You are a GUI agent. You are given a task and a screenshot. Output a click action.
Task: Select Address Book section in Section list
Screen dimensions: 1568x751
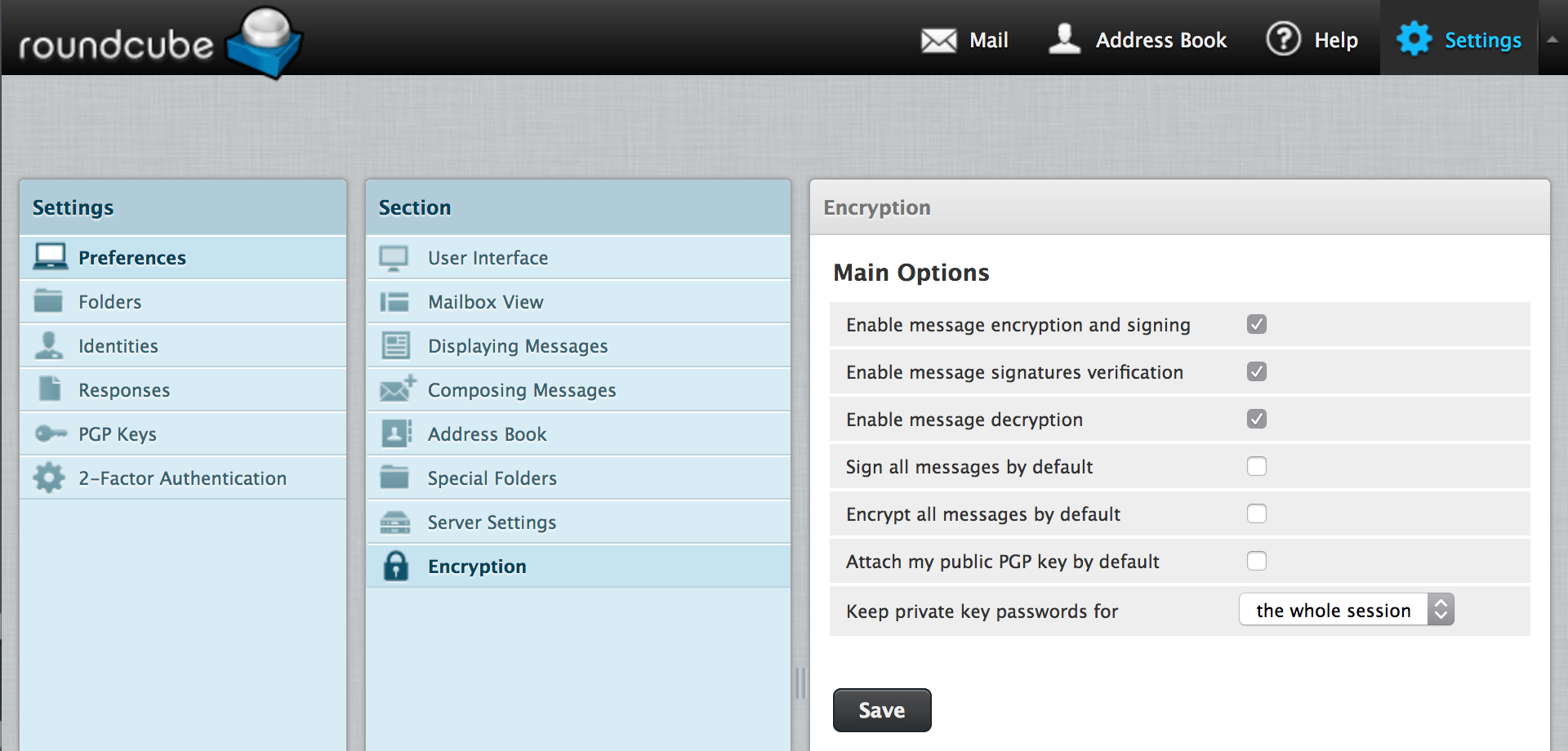(x=578, y=433)
